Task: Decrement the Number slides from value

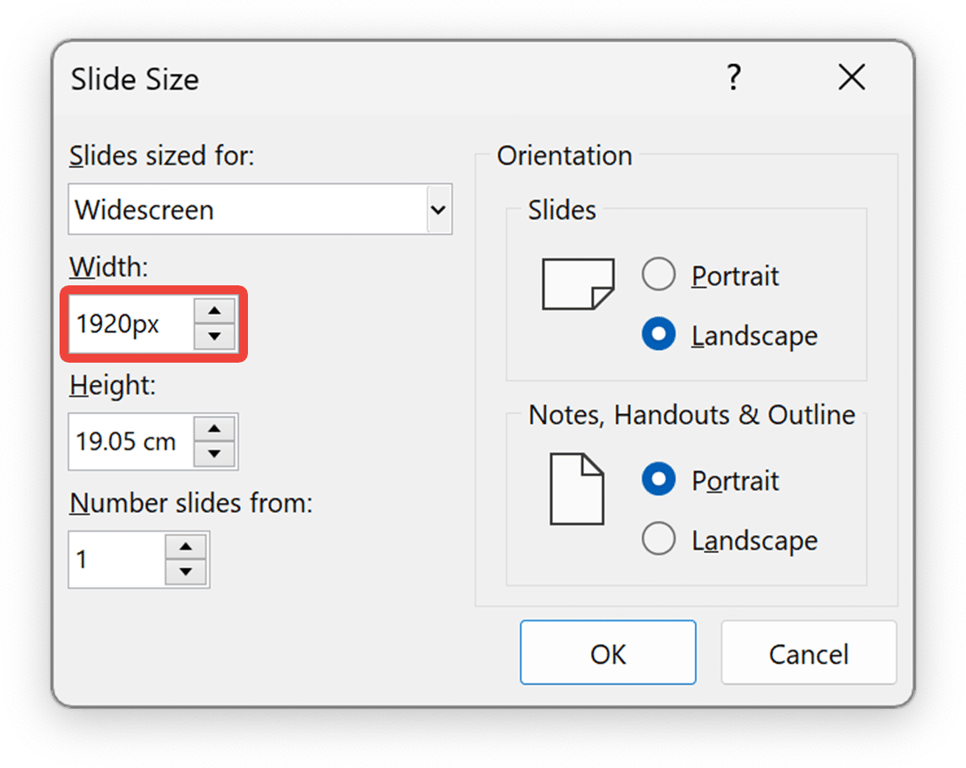Action: (x=185, y=572)
